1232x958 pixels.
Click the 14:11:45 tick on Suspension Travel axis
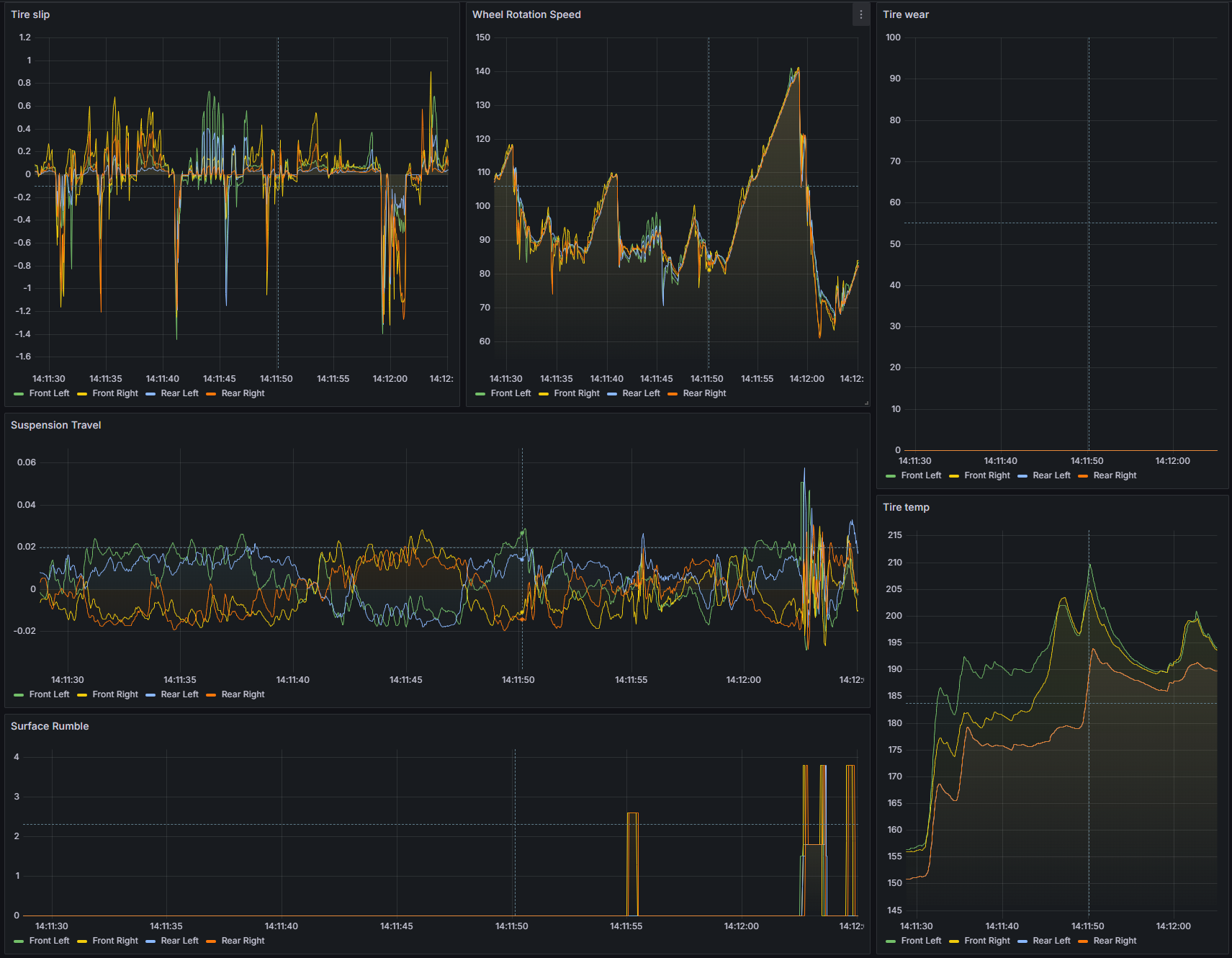(406, 680)
